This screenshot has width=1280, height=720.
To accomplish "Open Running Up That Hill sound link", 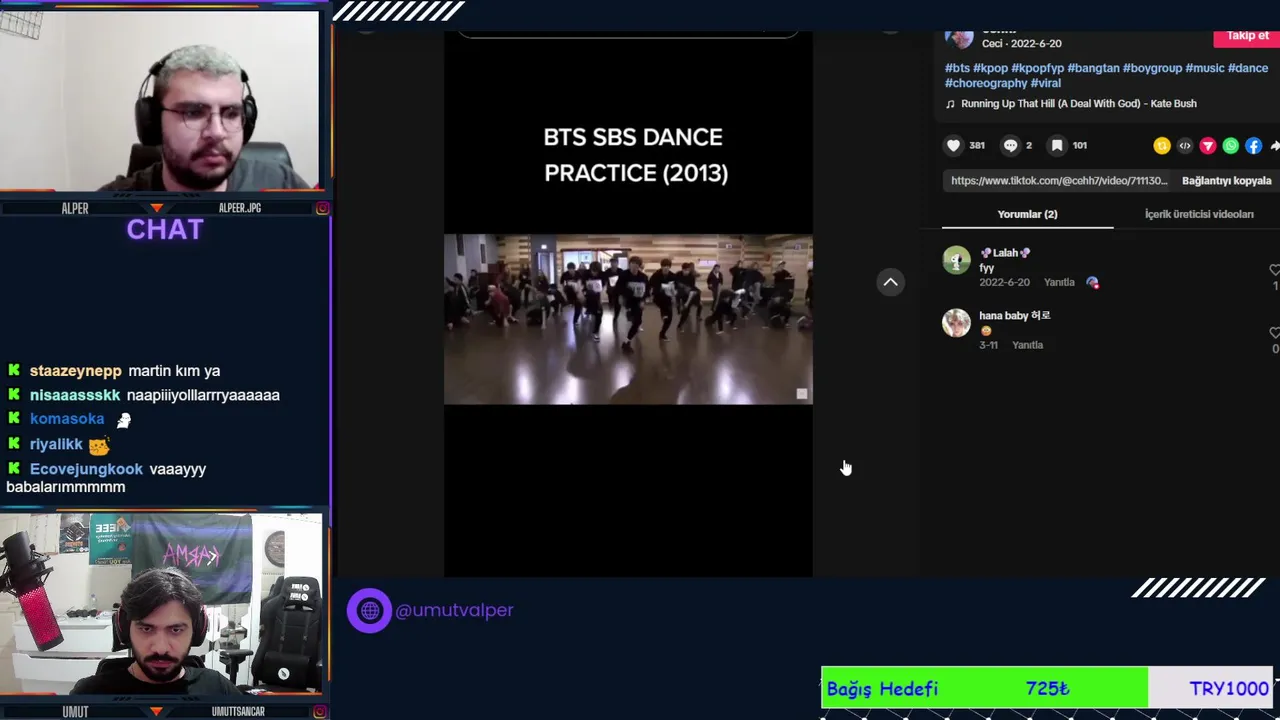I will pos(1078,104).
